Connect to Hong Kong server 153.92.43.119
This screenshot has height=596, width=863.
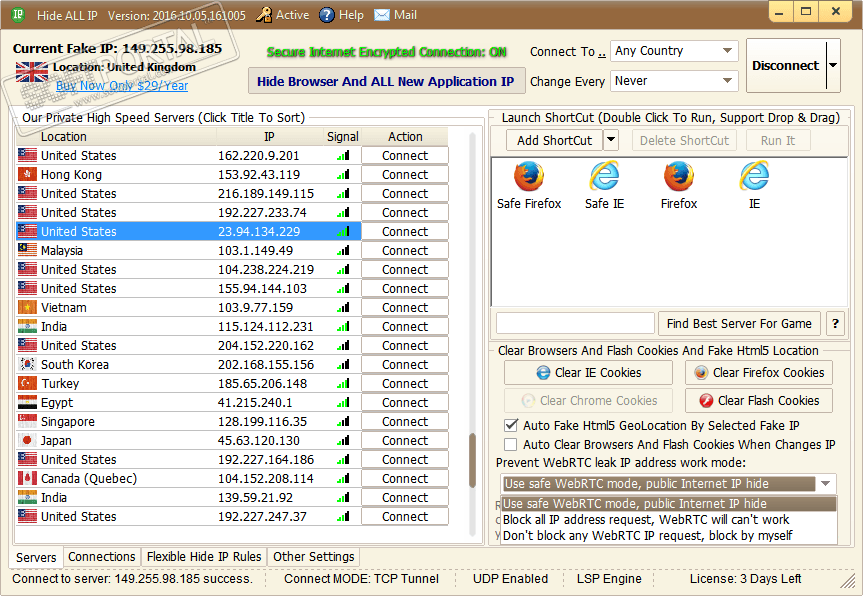tap(405, 174)
